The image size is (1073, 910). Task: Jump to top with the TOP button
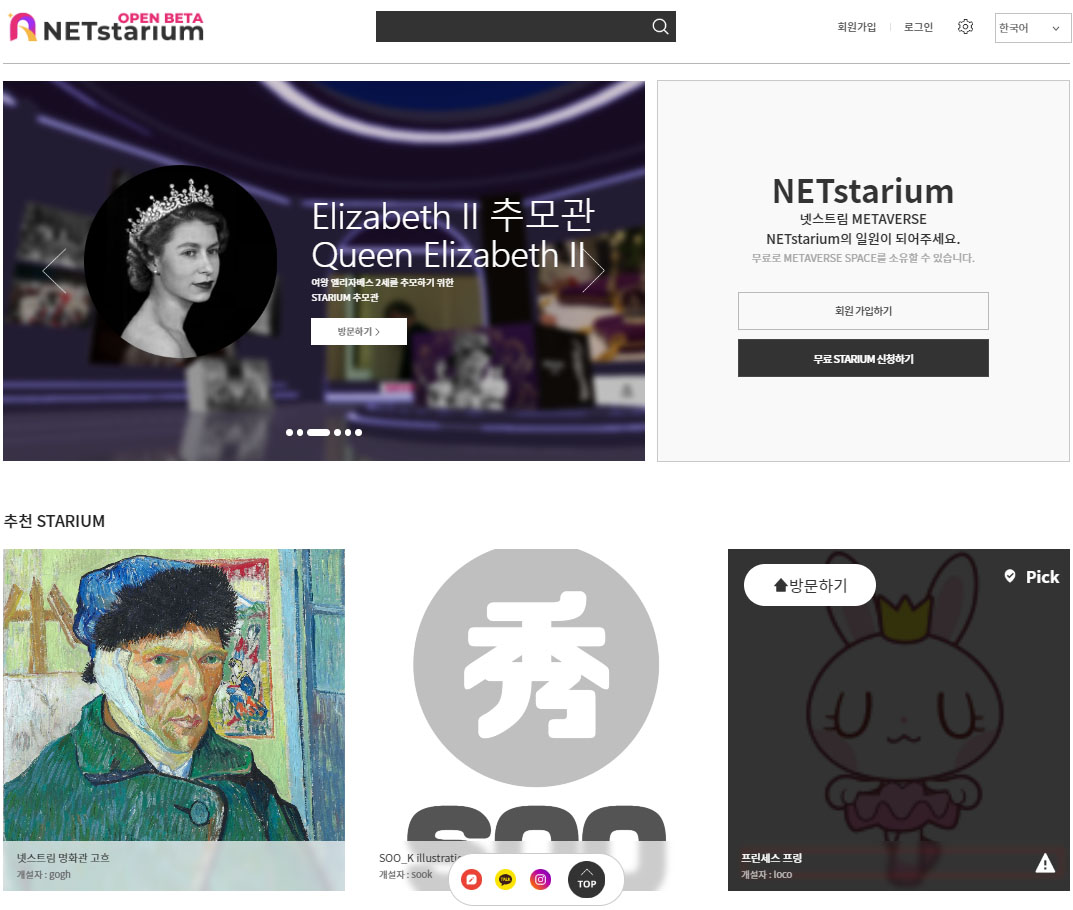point(586,880)
